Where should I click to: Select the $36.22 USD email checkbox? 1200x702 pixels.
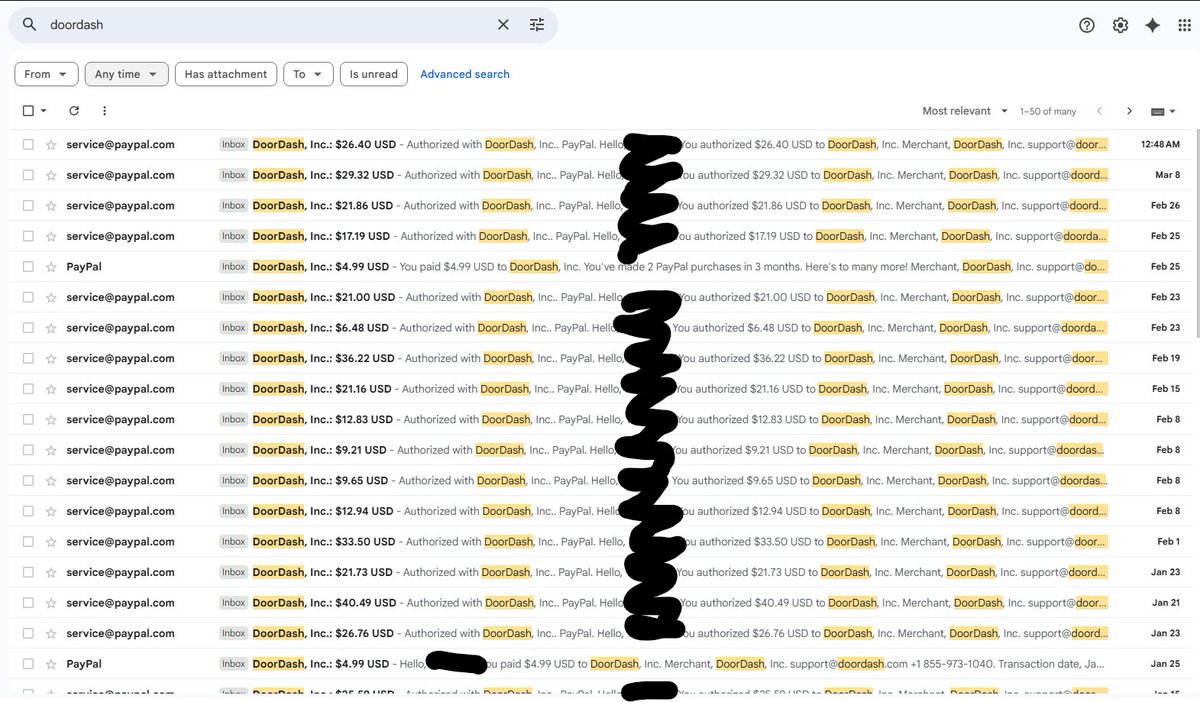click(x=28, y=358)
